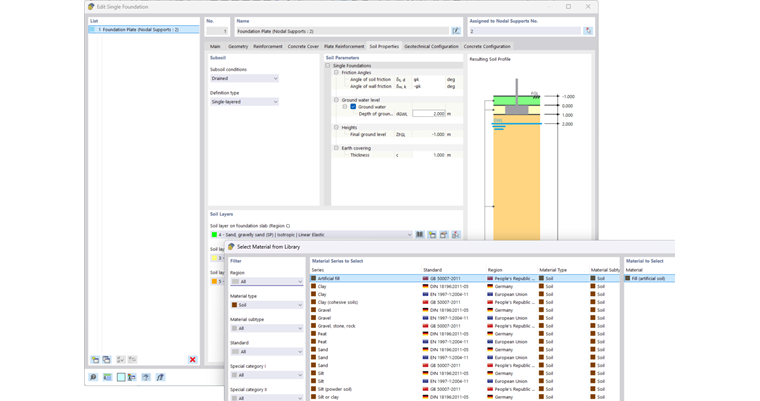Click the Series column header

tap(366, 270)
